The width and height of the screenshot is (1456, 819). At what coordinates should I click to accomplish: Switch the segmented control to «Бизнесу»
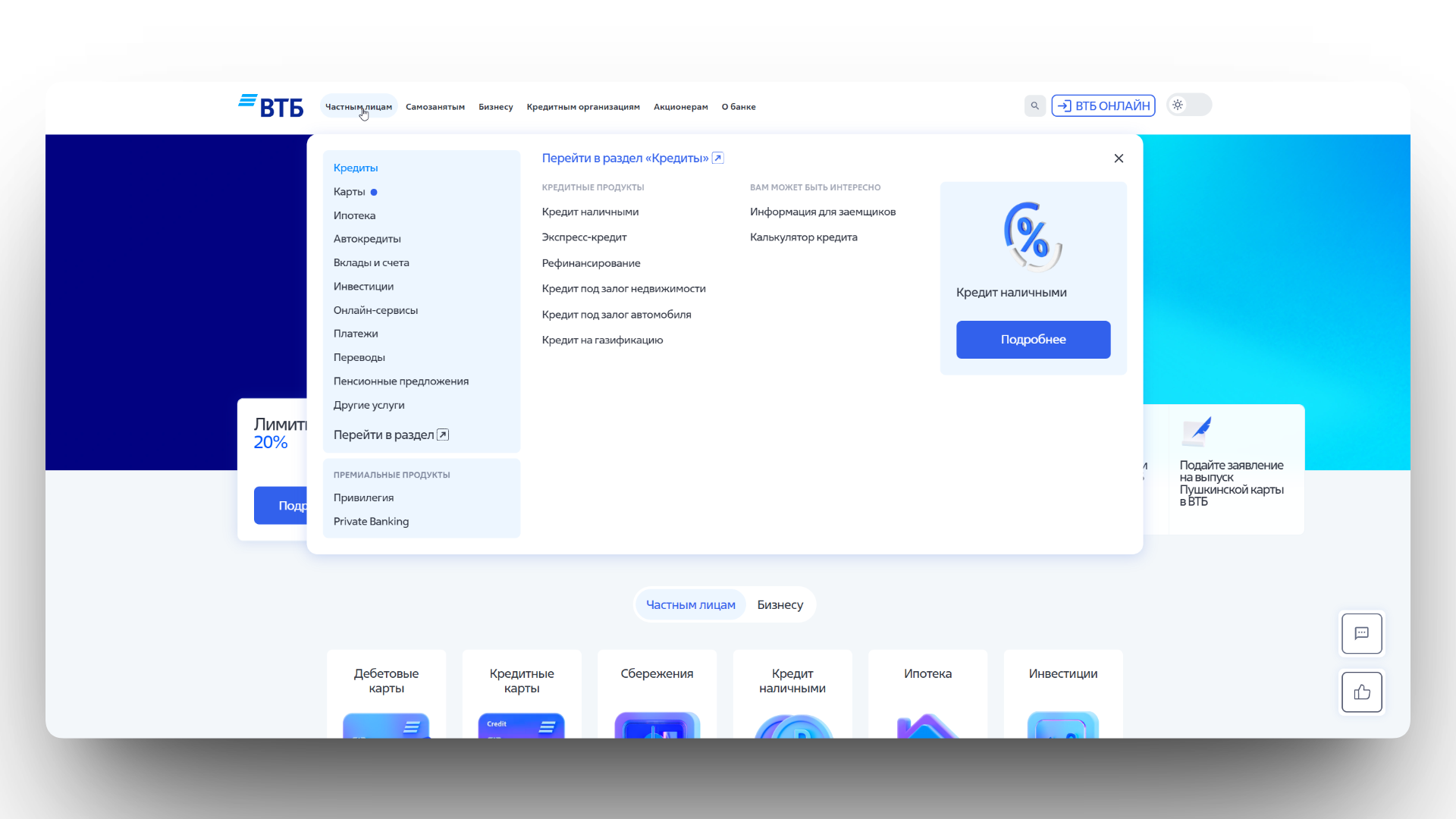click(780, 604)
